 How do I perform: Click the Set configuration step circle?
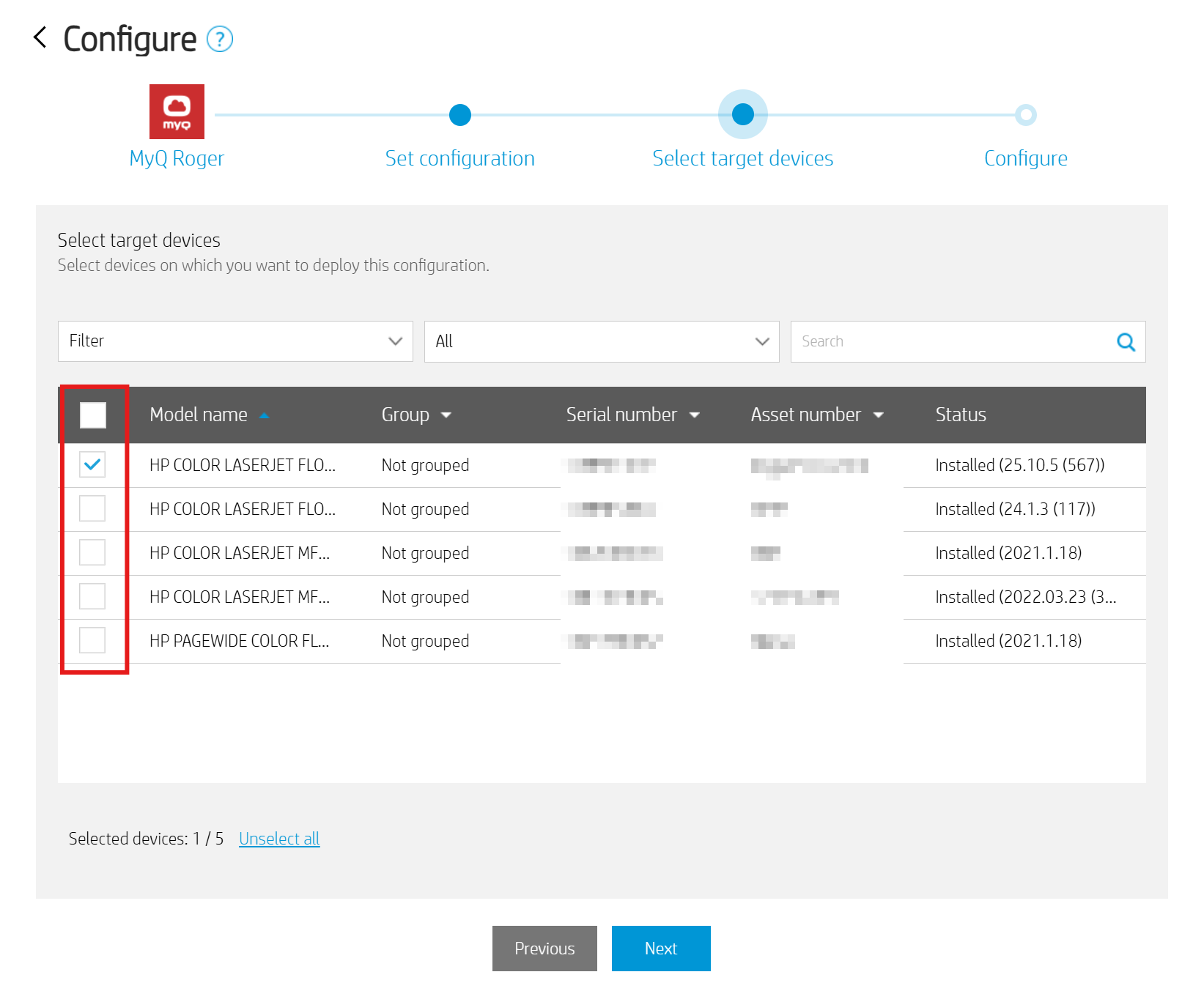[x=459, y=115]
